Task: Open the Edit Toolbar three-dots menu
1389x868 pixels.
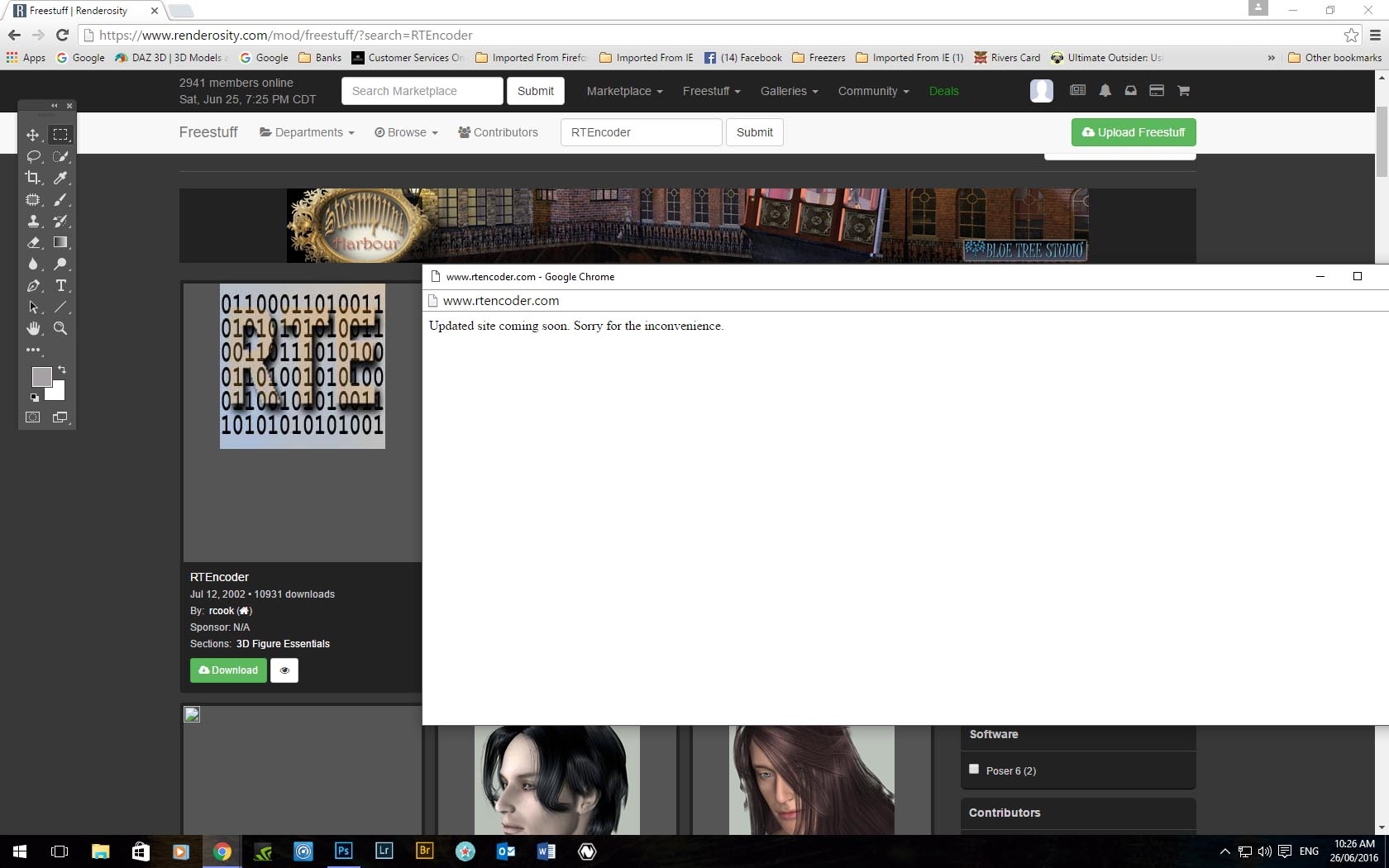Action: click(33, 350)
